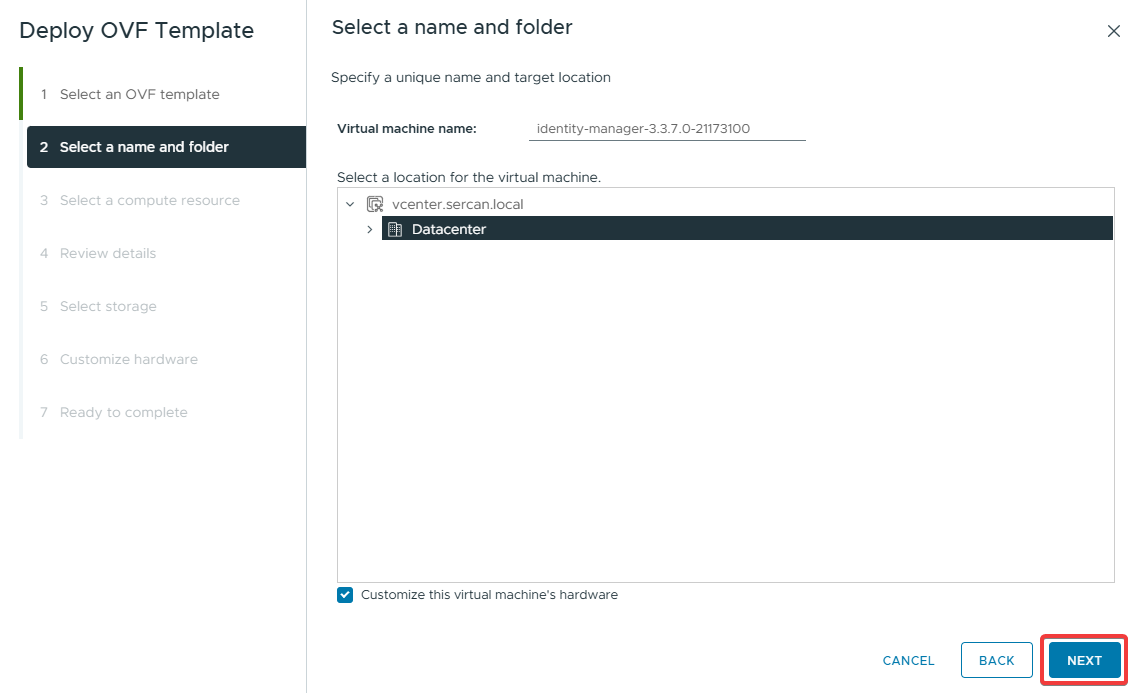The width and height of the screenshot is (1139, 693).
Task: Collapse the vcenter.sercan.local tree node
Action: pyautogui.click(x=350, y=204)
